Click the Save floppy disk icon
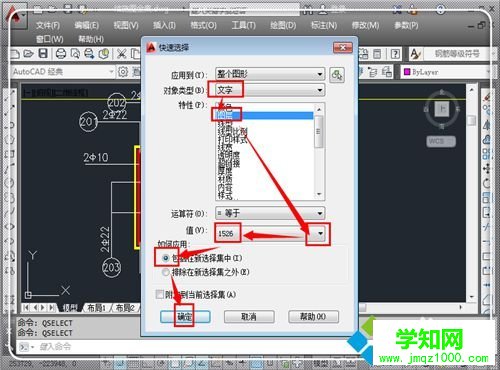The height and width of the screenshot is (370, 500). pyautogui.click(x=43, y=53)
